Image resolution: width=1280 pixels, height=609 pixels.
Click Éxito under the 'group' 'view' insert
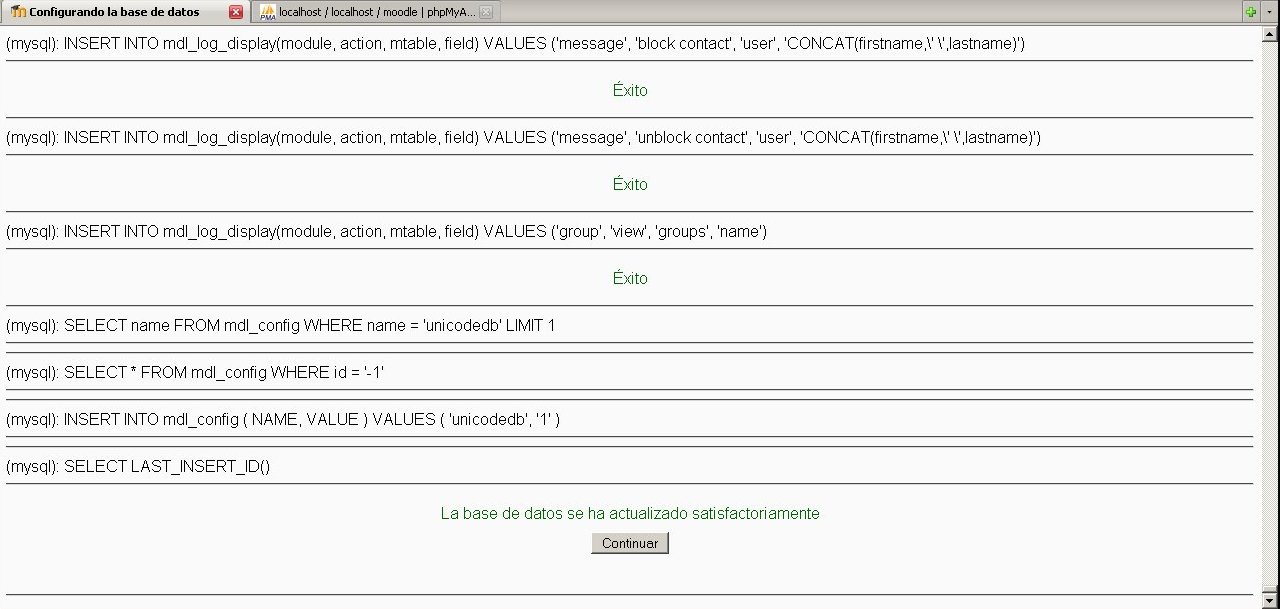point(629,278)
